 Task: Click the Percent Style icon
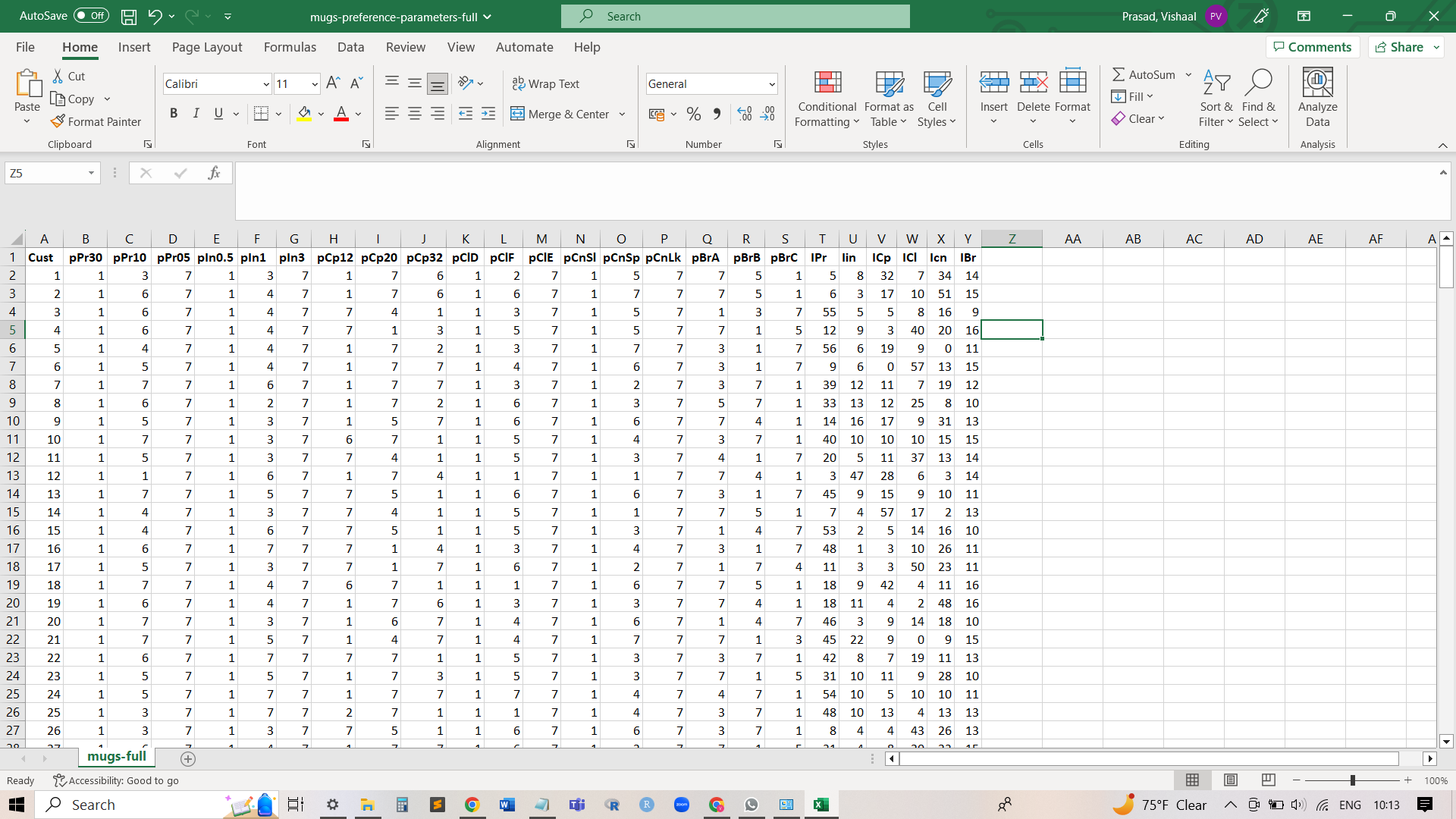[x=693, y=114]
